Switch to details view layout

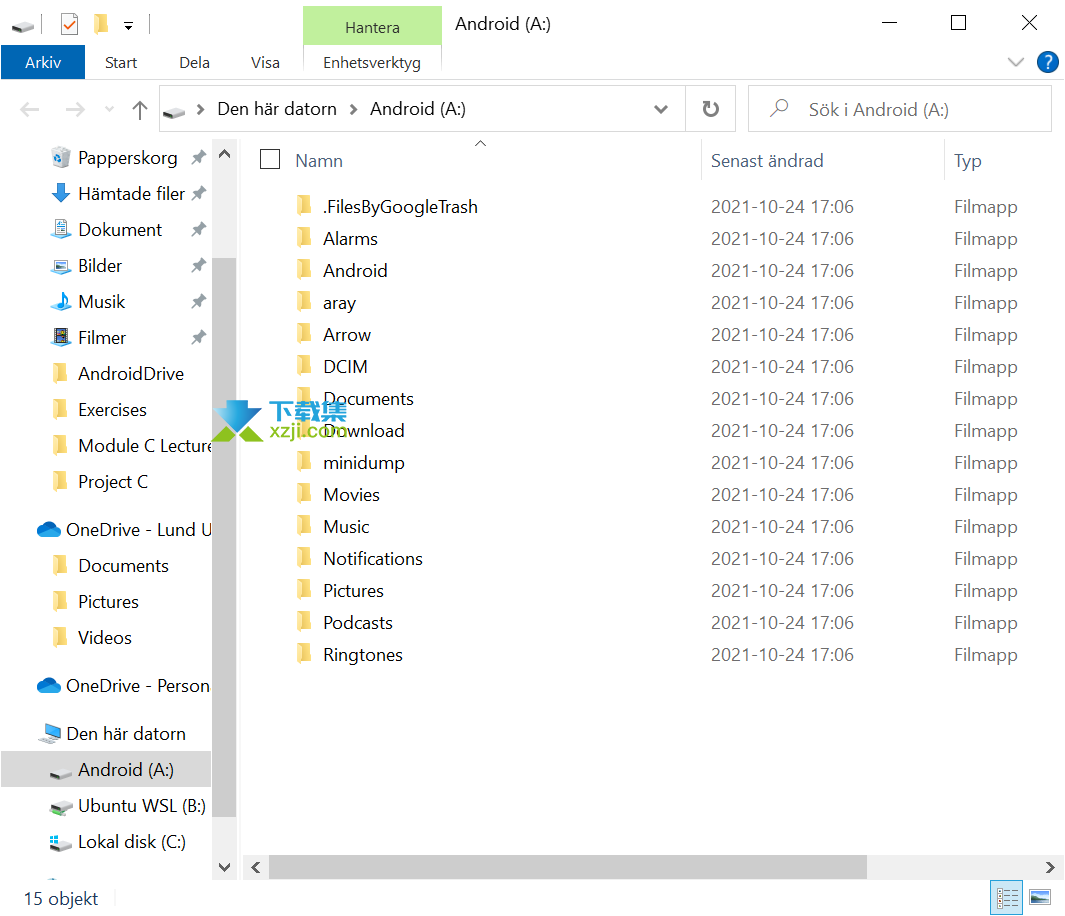(x=1007, y=897)
